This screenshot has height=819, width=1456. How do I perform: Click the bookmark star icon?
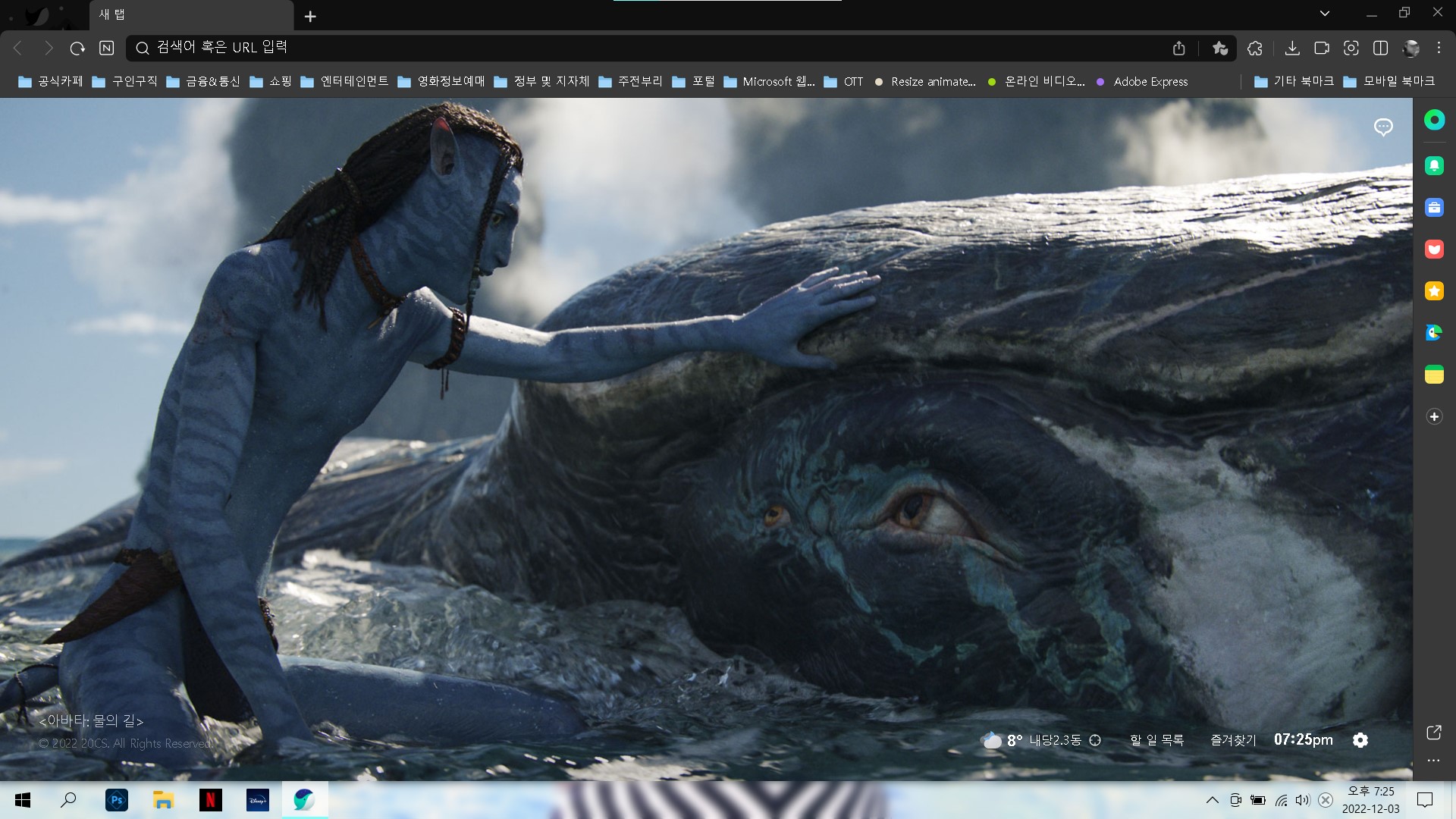click(x=1219, y=48)
